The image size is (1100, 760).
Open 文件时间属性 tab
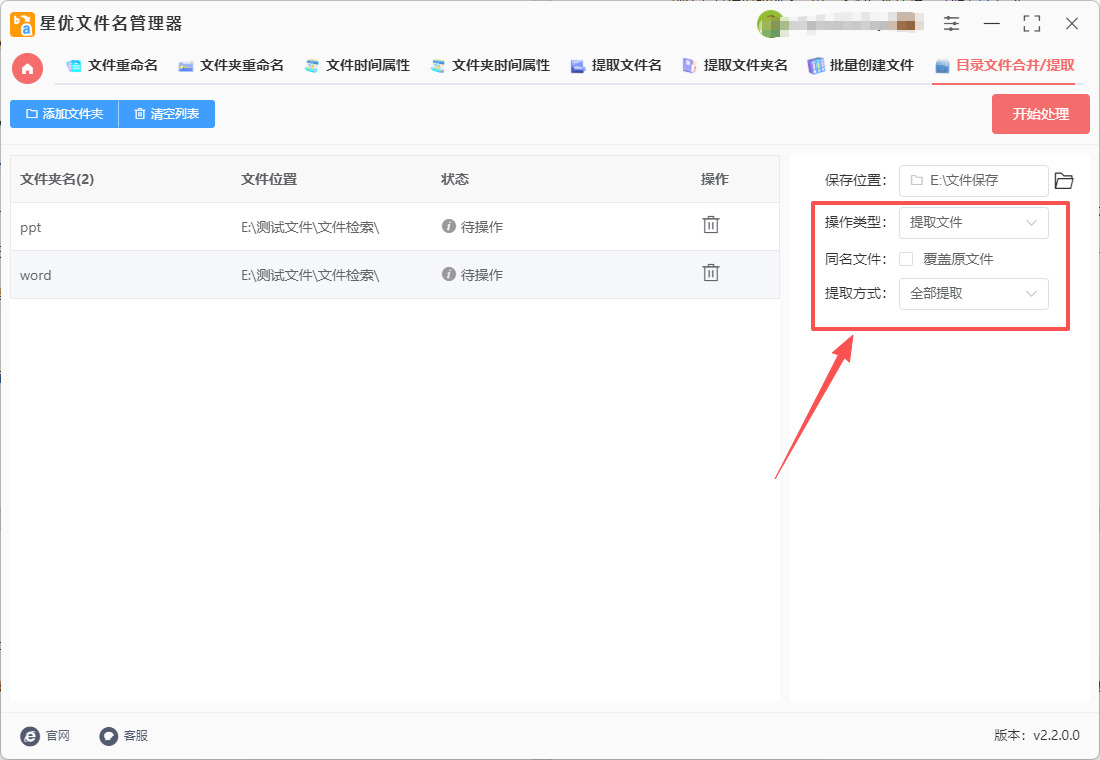pyautogui.click(x=358, y=66)
